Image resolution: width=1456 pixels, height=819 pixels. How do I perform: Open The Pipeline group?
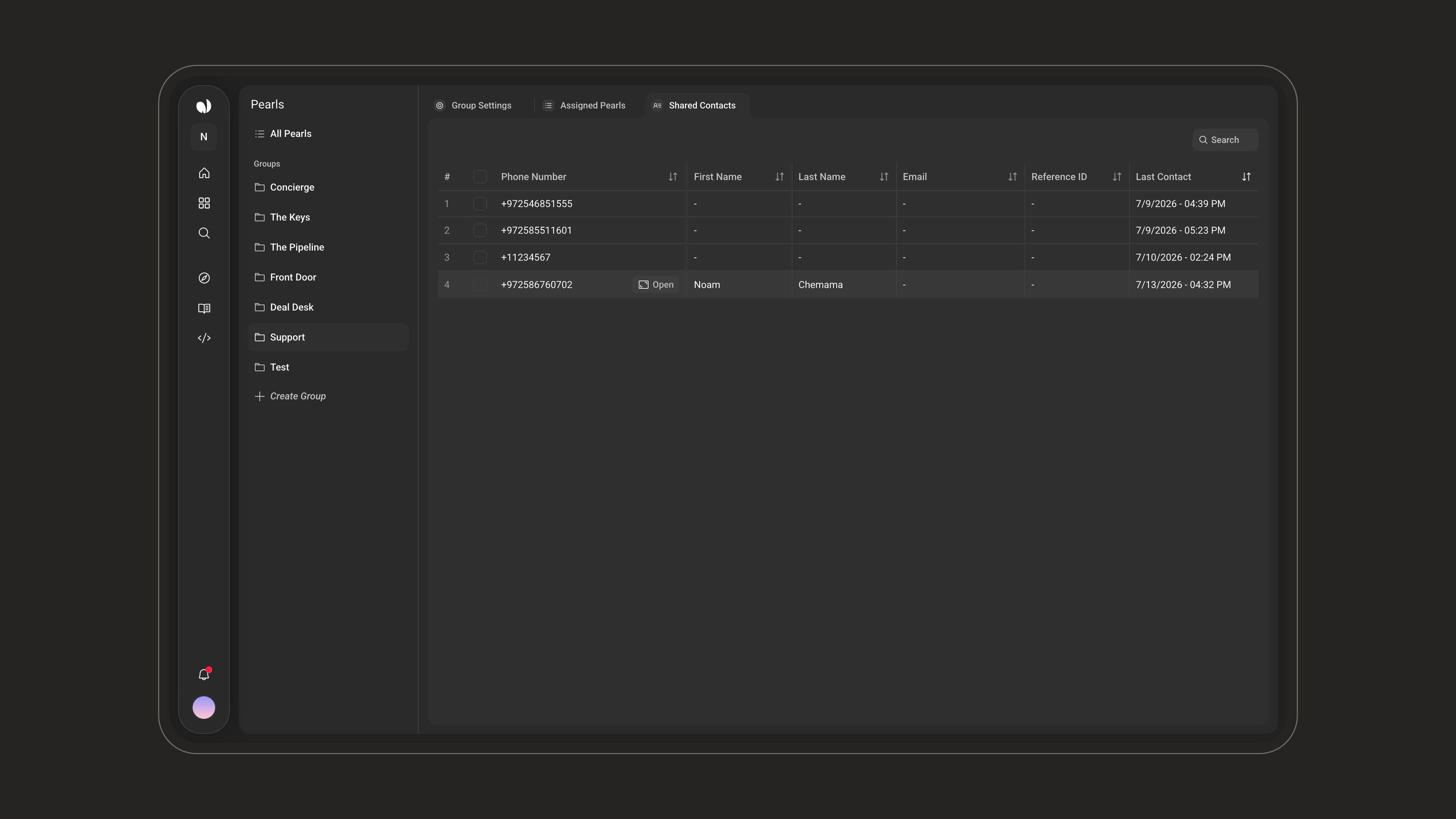328,247
